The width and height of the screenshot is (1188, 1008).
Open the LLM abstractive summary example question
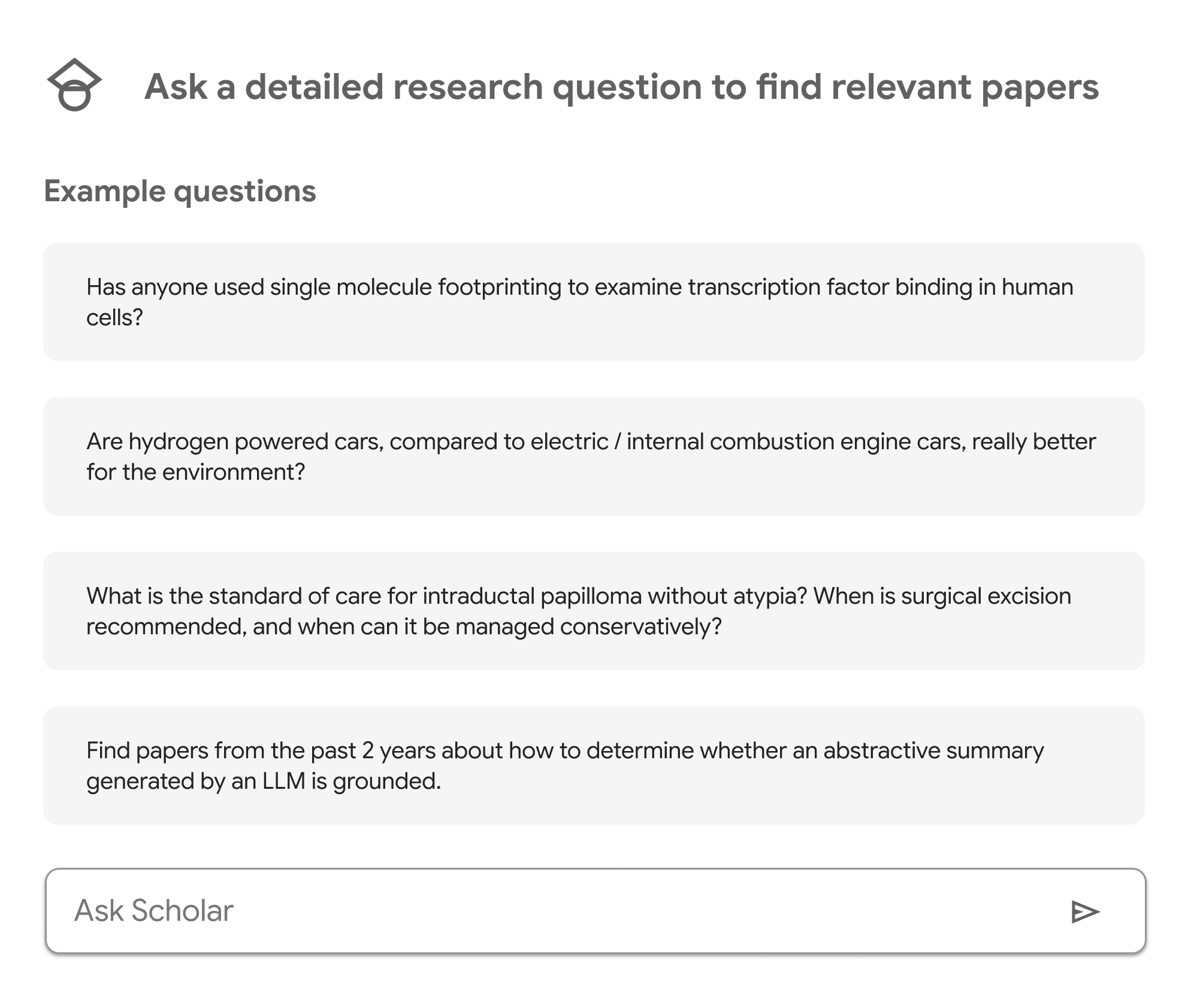593,765
